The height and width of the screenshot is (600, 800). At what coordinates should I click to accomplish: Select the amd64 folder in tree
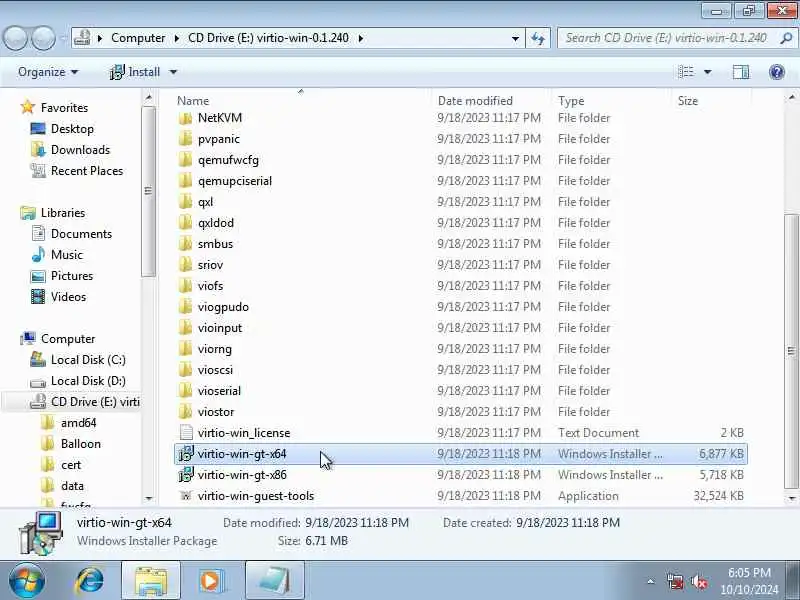point(79,422)
